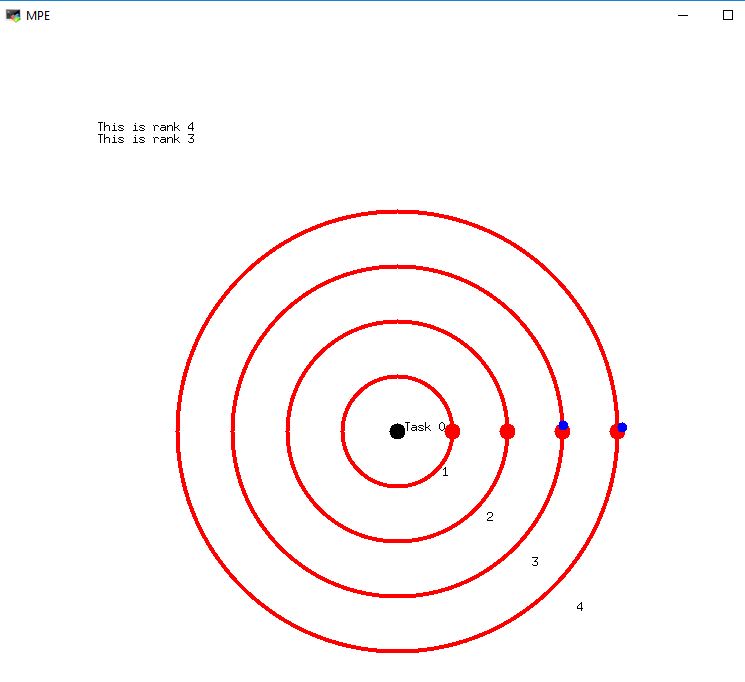Image resolution: width=745 pixels, height=682 pixels.
Task: Select the red dot on ring 1
Action: click(x=452, y=432)
